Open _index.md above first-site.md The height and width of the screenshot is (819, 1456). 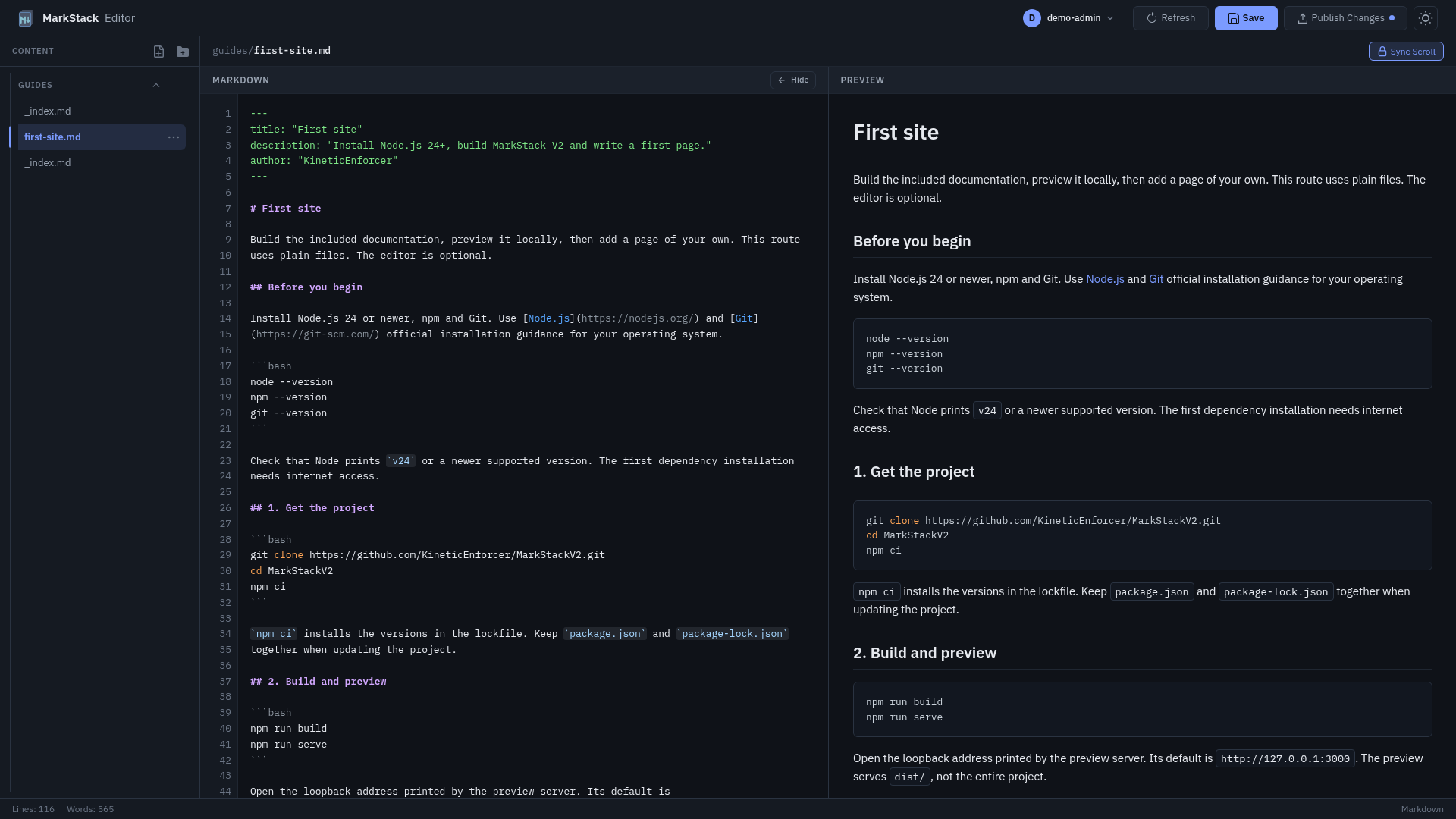102,111
